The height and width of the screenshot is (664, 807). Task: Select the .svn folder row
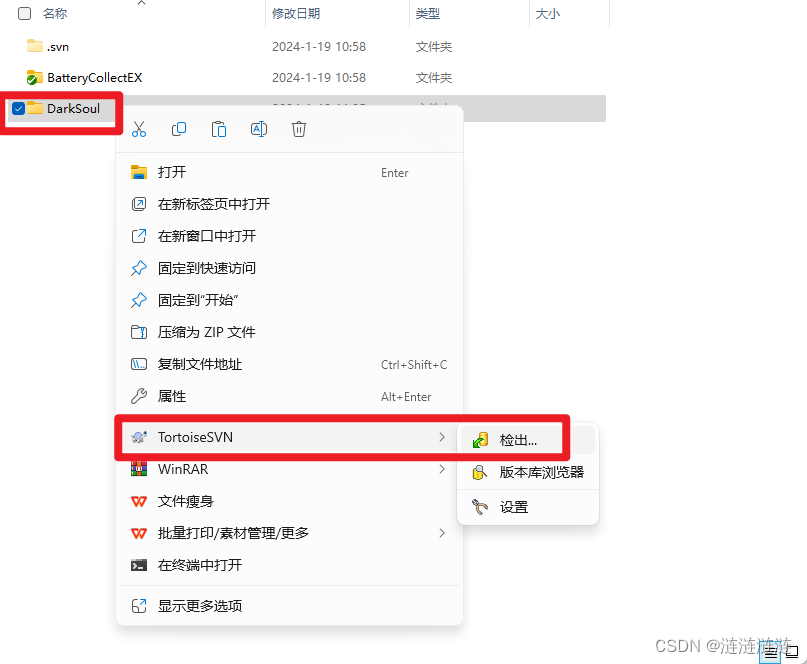pyautogui.click(x=306, y=47)
